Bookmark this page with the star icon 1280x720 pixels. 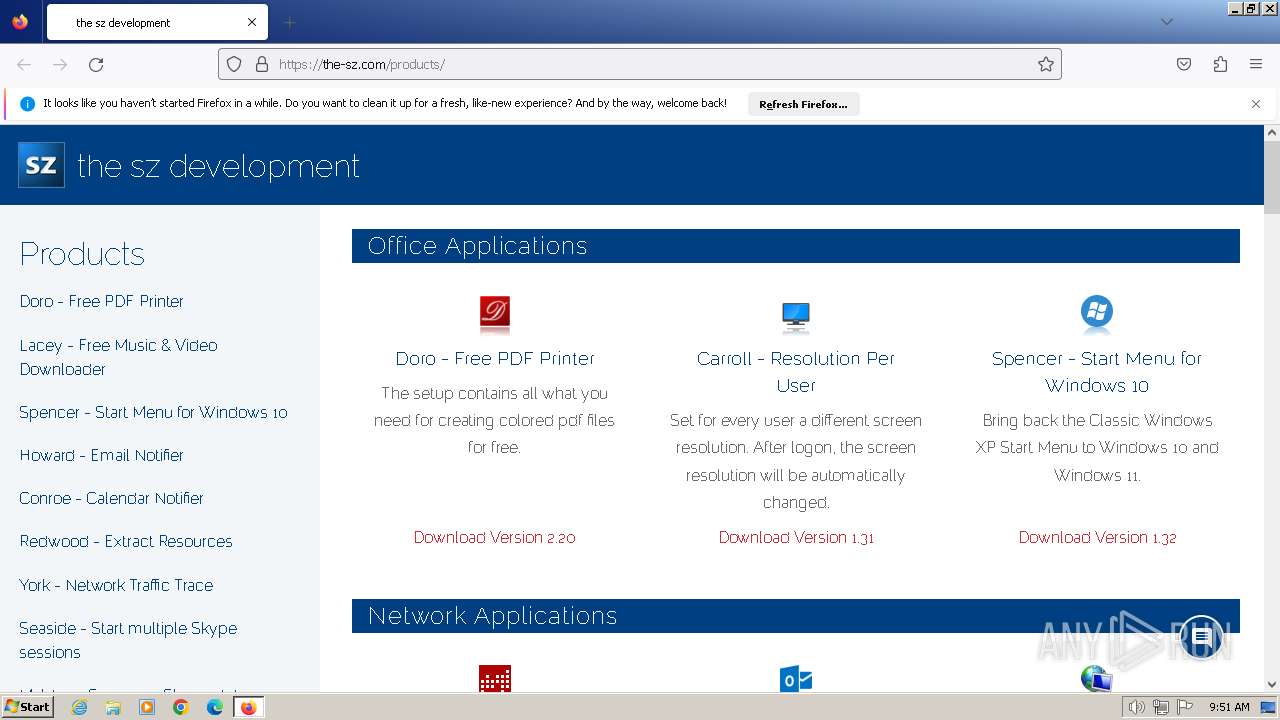1046,64
